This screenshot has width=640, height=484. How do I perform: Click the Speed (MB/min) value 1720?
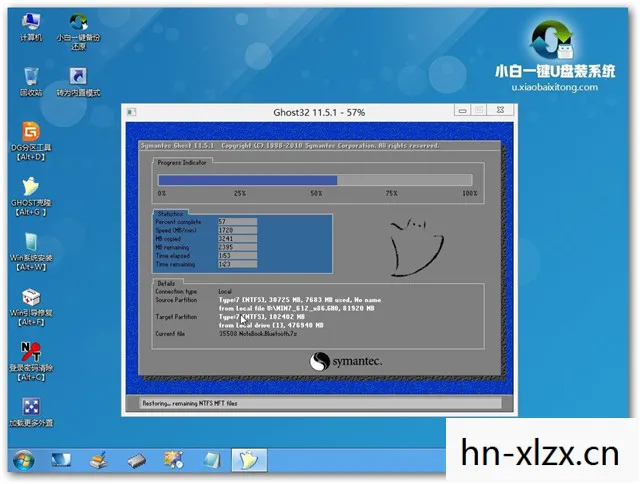(237, 230)
